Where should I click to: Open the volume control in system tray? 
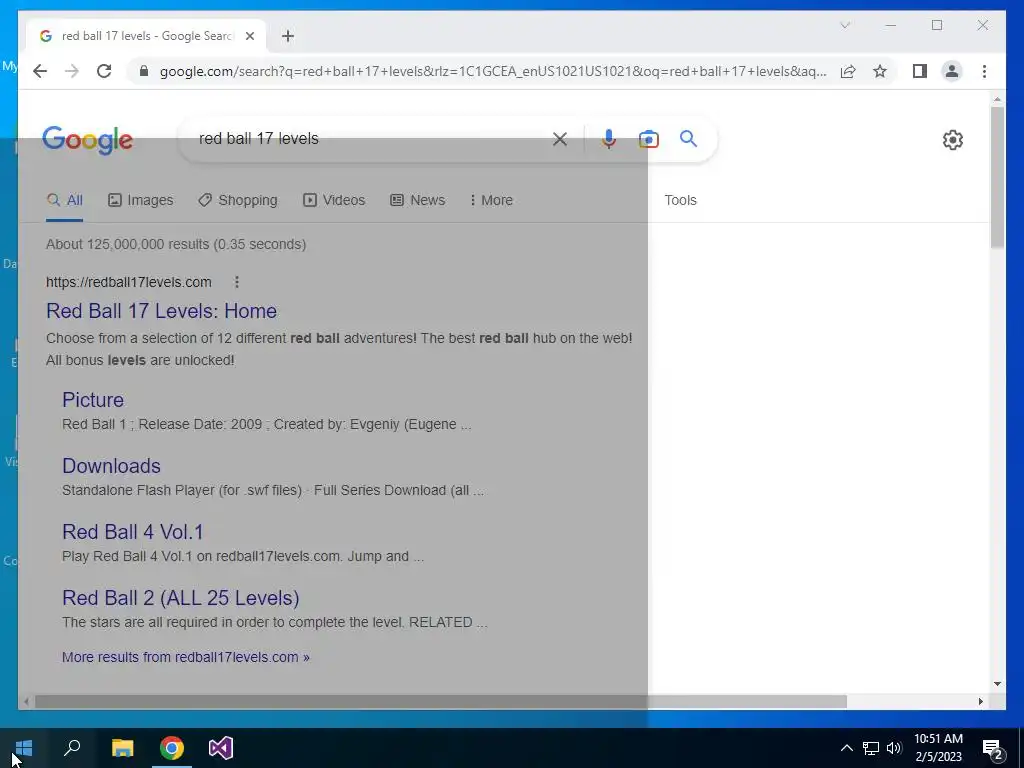tap(894, 748)
